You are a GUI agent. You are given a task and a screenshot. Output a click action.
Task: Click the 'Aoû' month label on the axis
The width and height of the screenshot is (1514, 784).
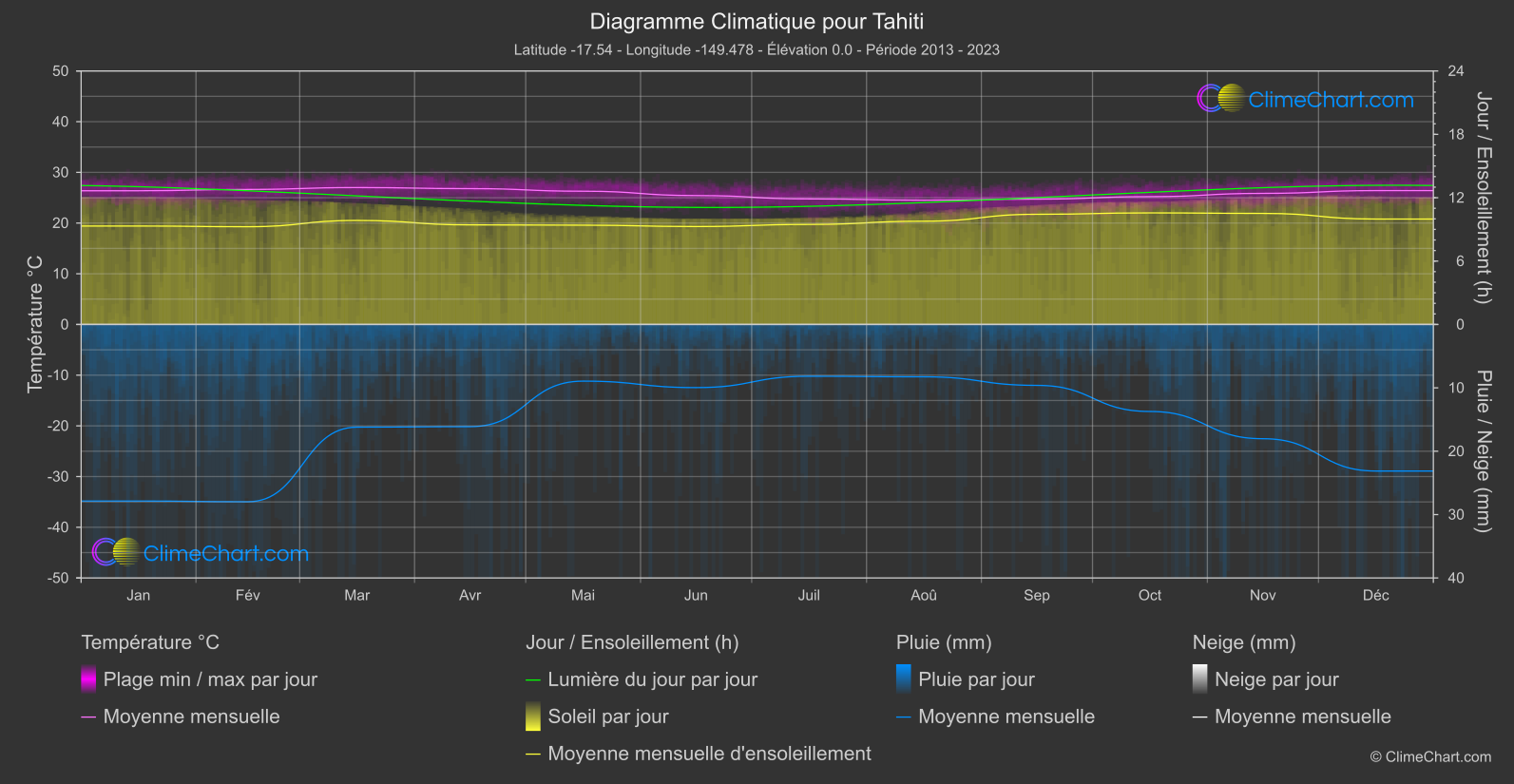[924, 595]
